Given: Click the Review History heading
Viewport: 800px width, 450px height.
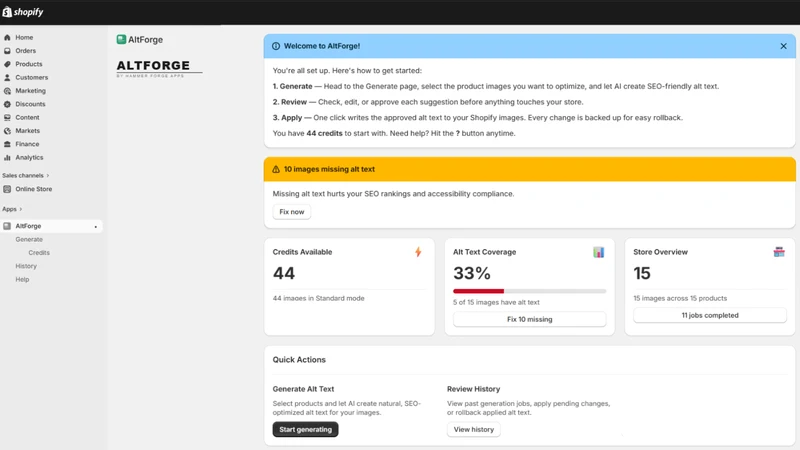Looking at the screenshot, I should pos(473,389).
